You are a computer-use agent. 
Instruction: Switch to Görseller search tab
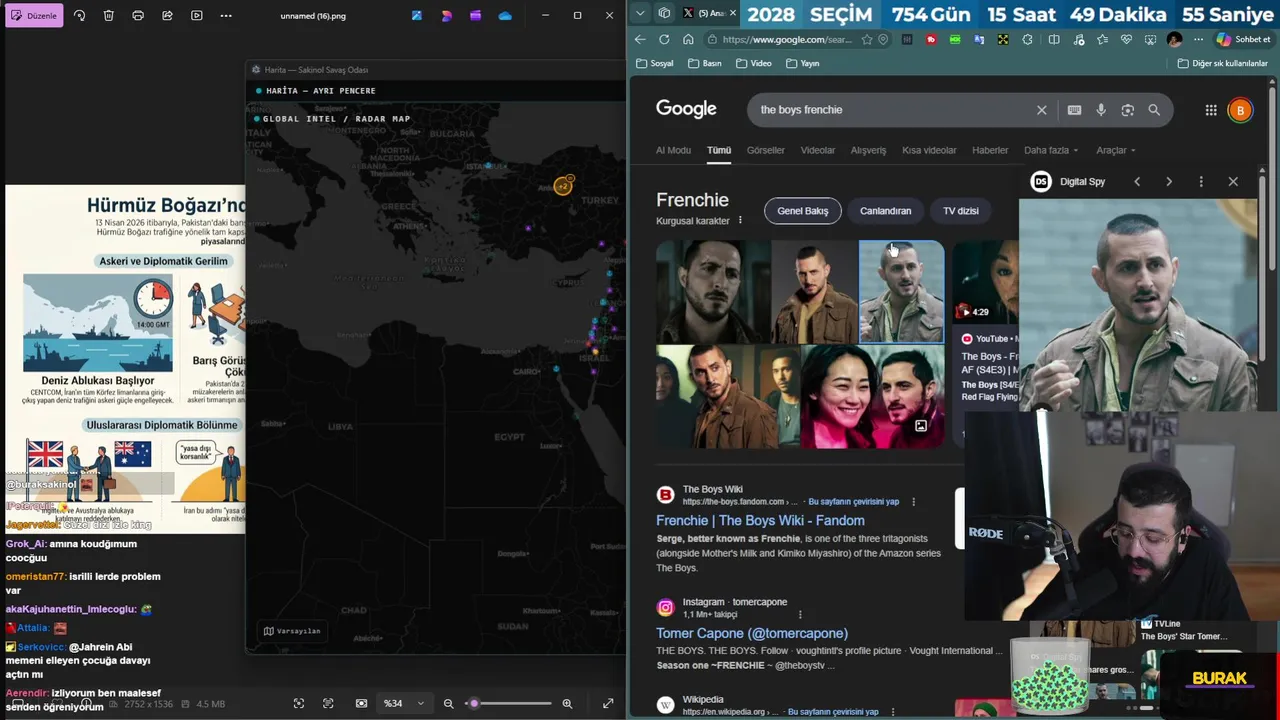pyautogui.click(x=766, y=150)
